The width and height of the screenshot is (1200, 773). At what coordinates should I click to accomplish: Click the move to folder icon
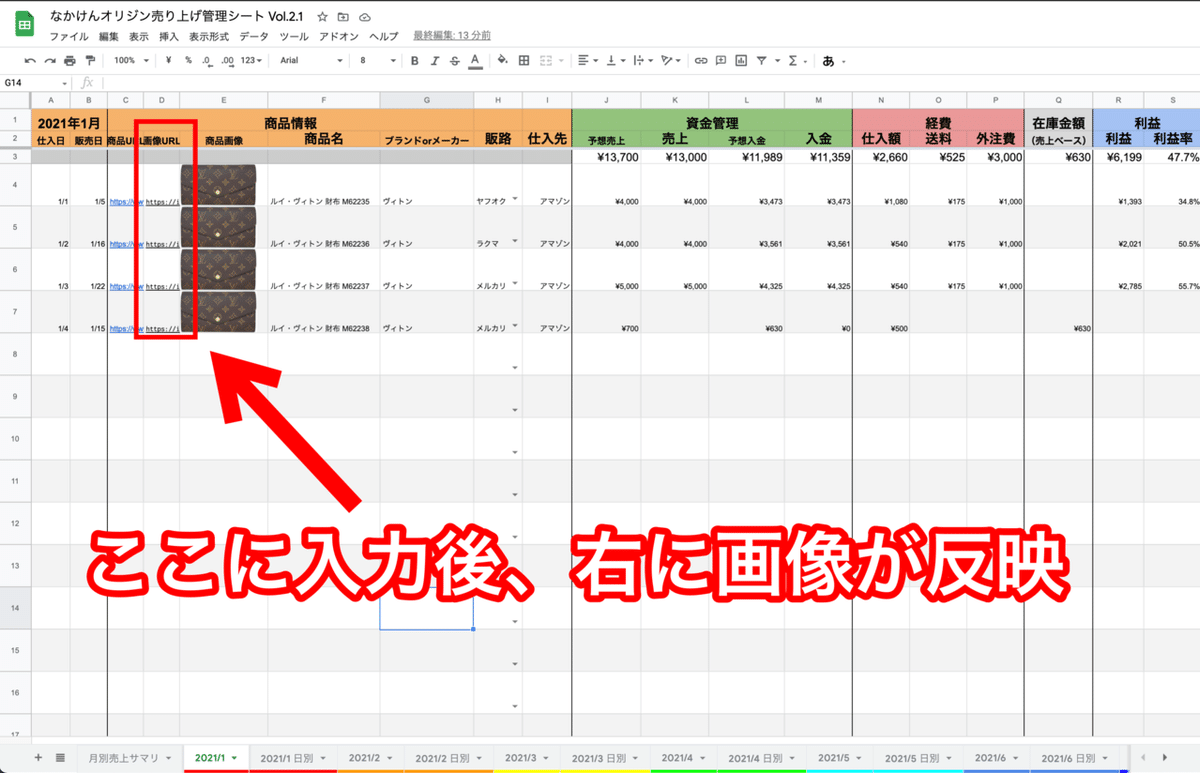343,17
